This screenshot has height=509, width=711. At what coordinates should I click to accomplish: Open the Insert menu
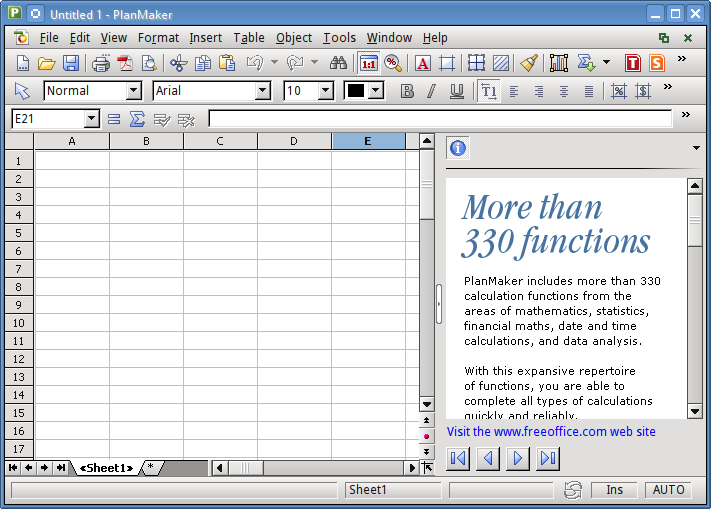(205, 38)
